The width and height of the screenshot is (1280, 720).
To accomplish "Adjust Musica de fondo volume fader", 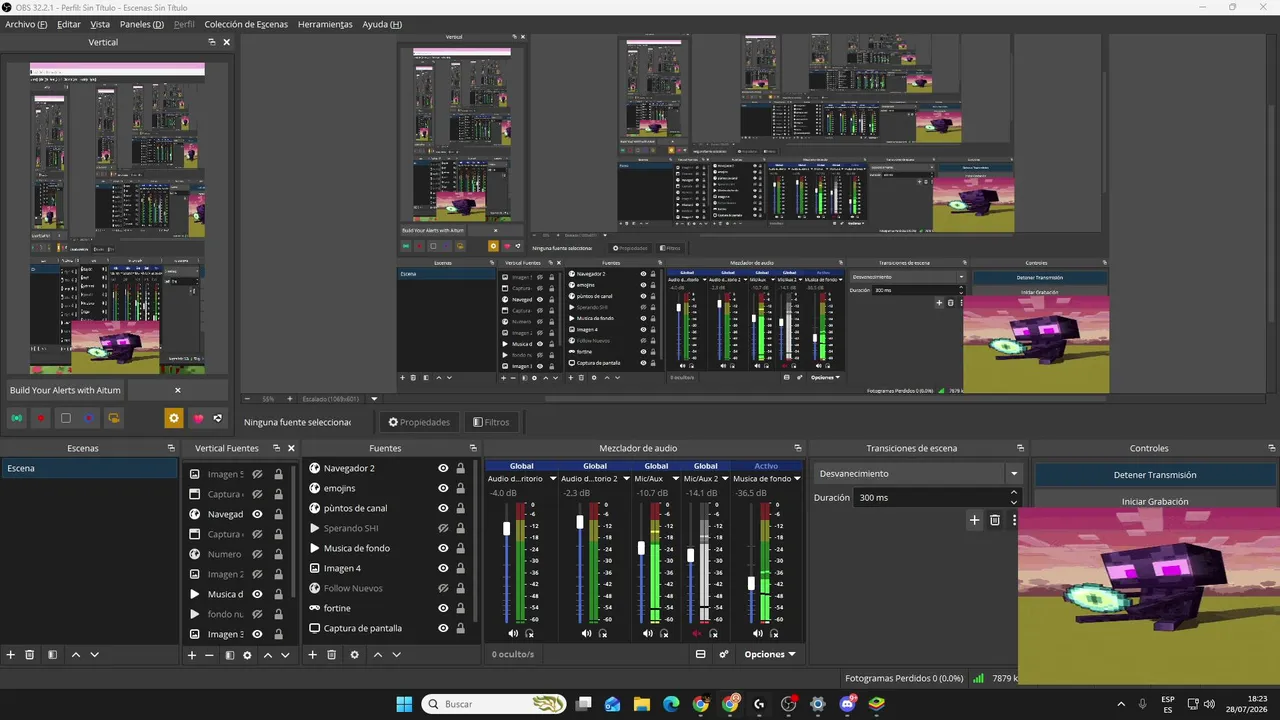I will coord(751,583).
